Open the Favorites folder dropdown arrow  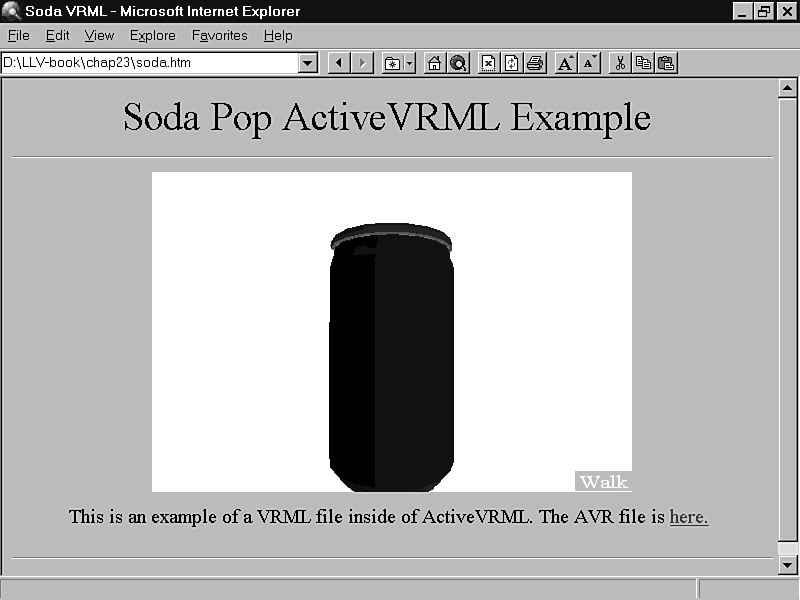coord(410,63)
